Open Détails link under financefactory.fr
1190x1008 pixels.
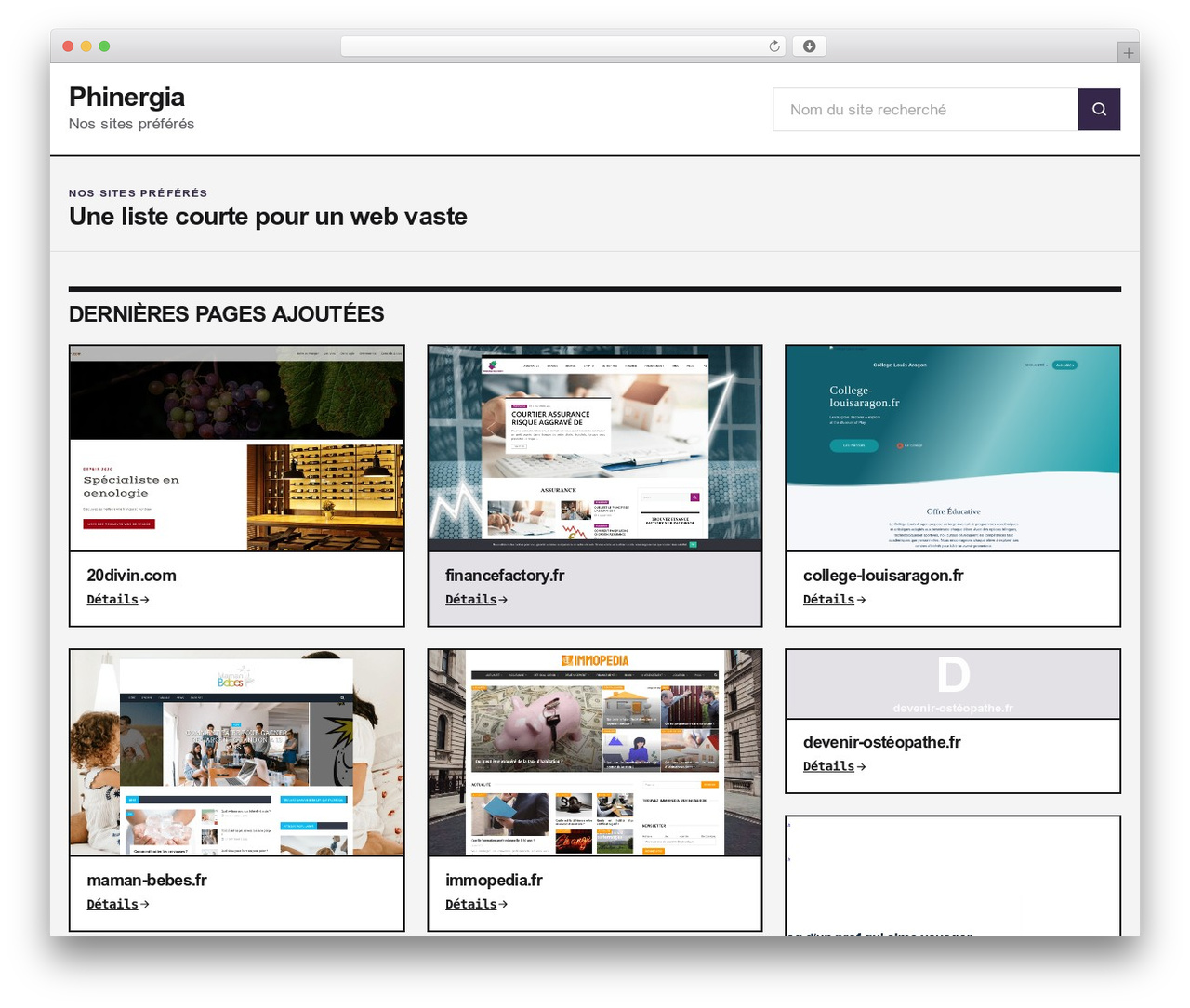476,600
